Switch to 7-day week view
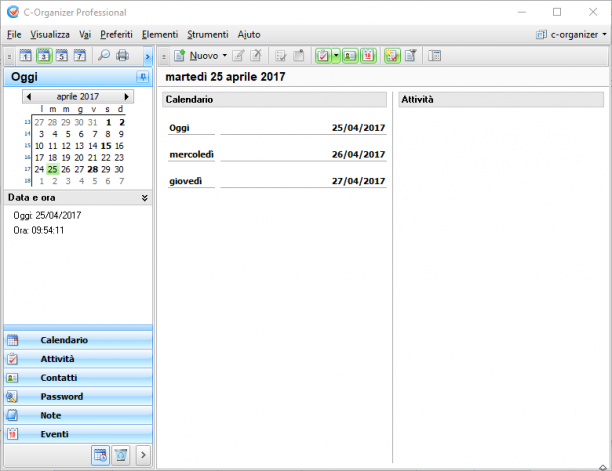Viewport: 612px width, 471px height. (x=80, y=56)
